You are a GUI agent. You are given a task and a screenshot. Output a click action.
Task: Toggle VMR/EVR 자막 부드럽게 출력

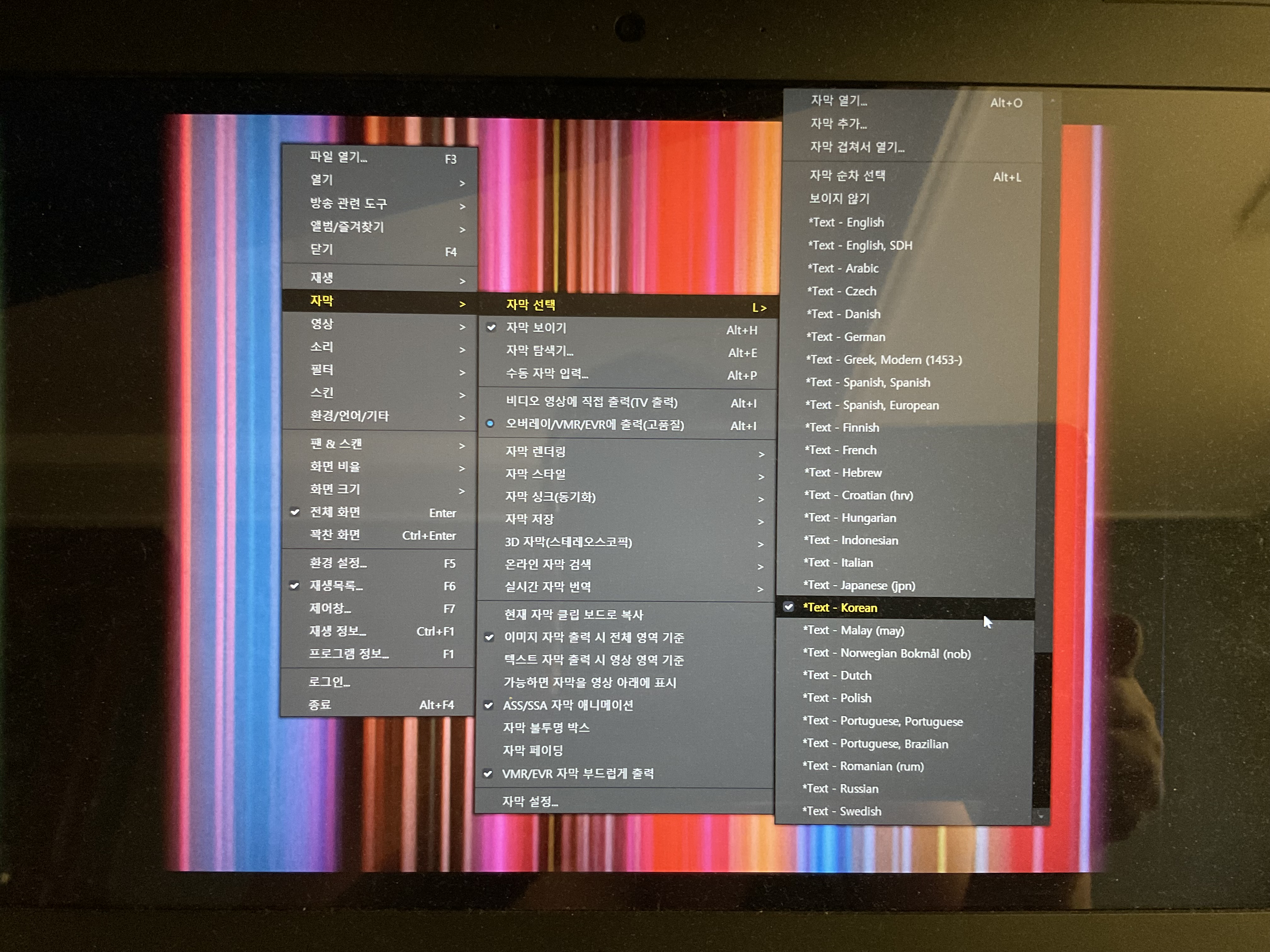tap(624, 773)
